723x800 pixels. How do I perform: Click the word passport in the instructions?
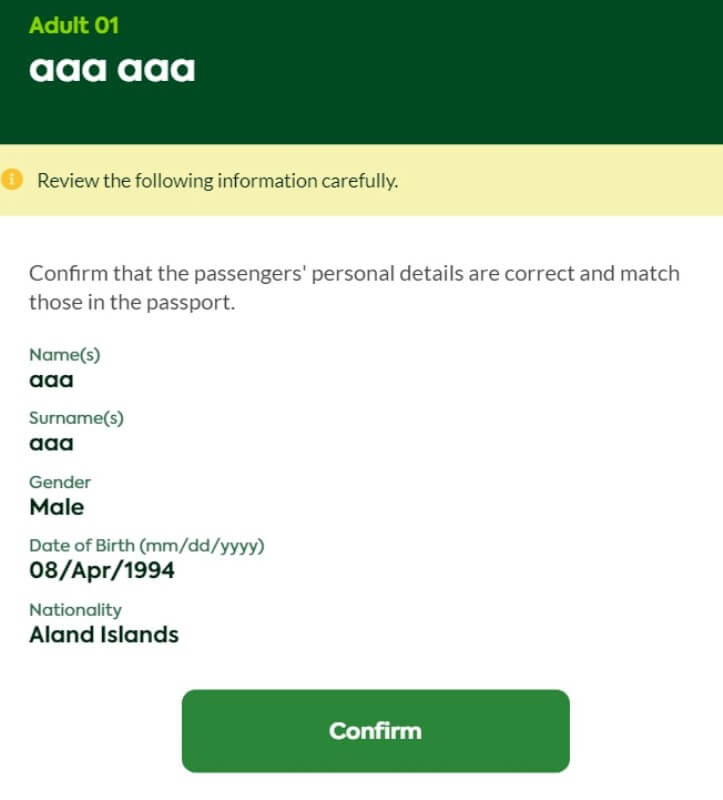[190, 303]
